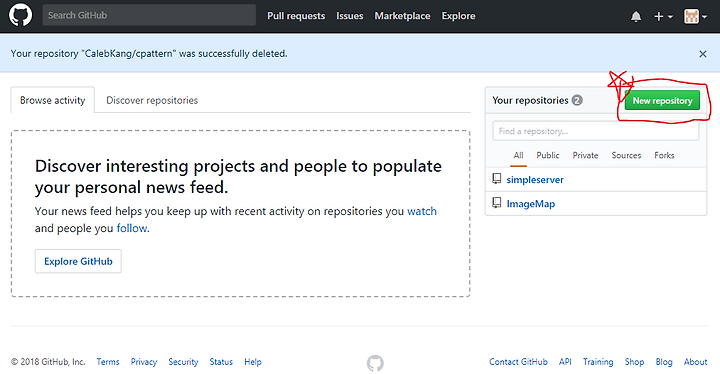Expand the plus create-new dropdown
The height and width of the screenshot is (374, 720).
[663, 17]
